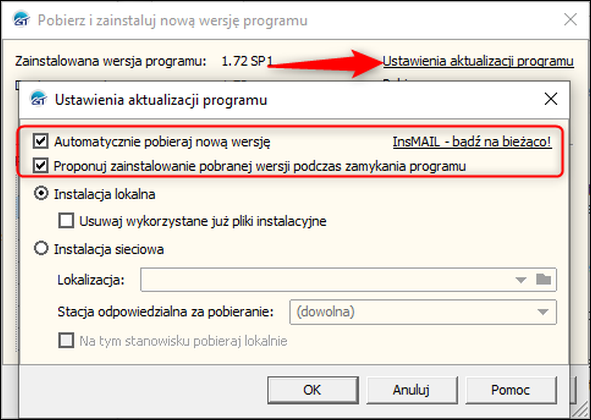Open the InsMAIL - bądź na bieżąco! link
The width and height of the screenshot is (591, 420).
[x=472, y=142]
